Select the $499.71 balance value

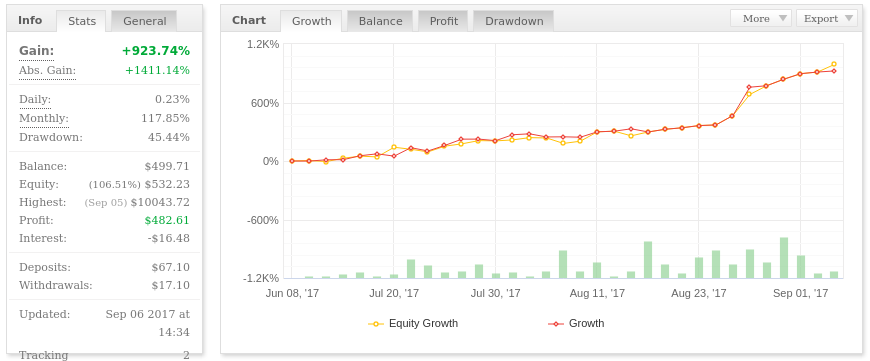pyautogui.click(x=167, y=166)
